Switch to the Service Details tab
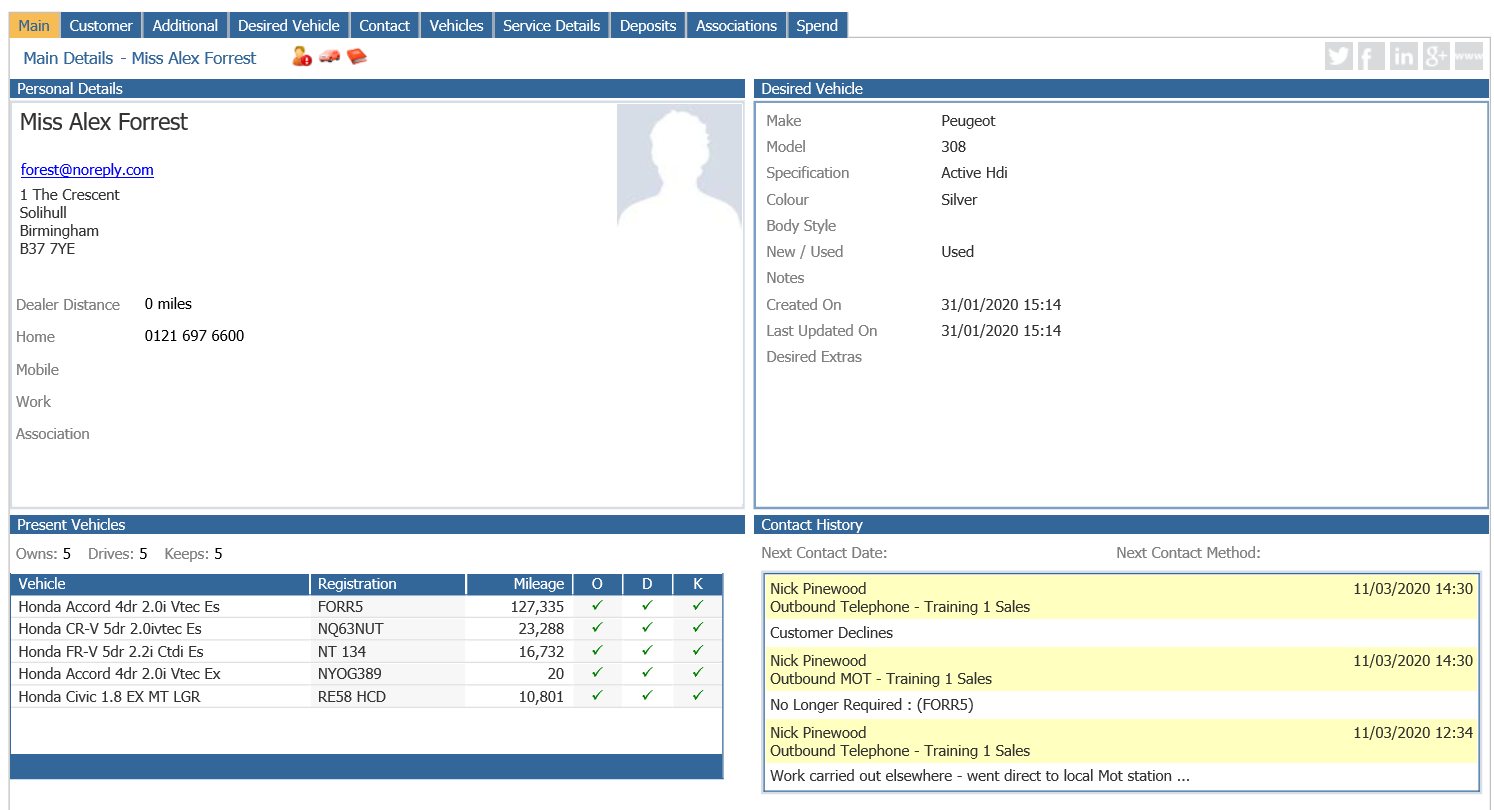1494x810 pixels. [551, 25]
